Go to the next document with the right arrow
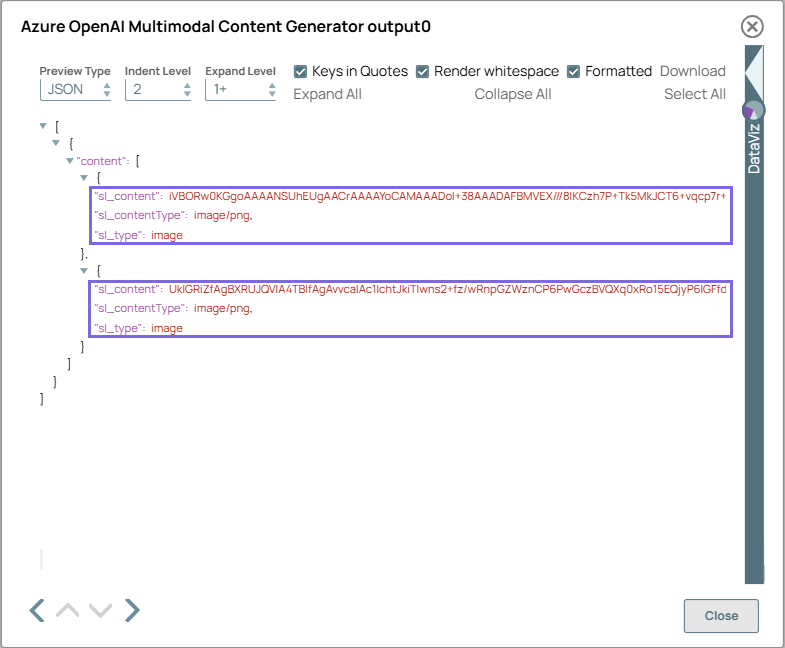This screenshot has height=648, width=785. click(x=132, y=610)
